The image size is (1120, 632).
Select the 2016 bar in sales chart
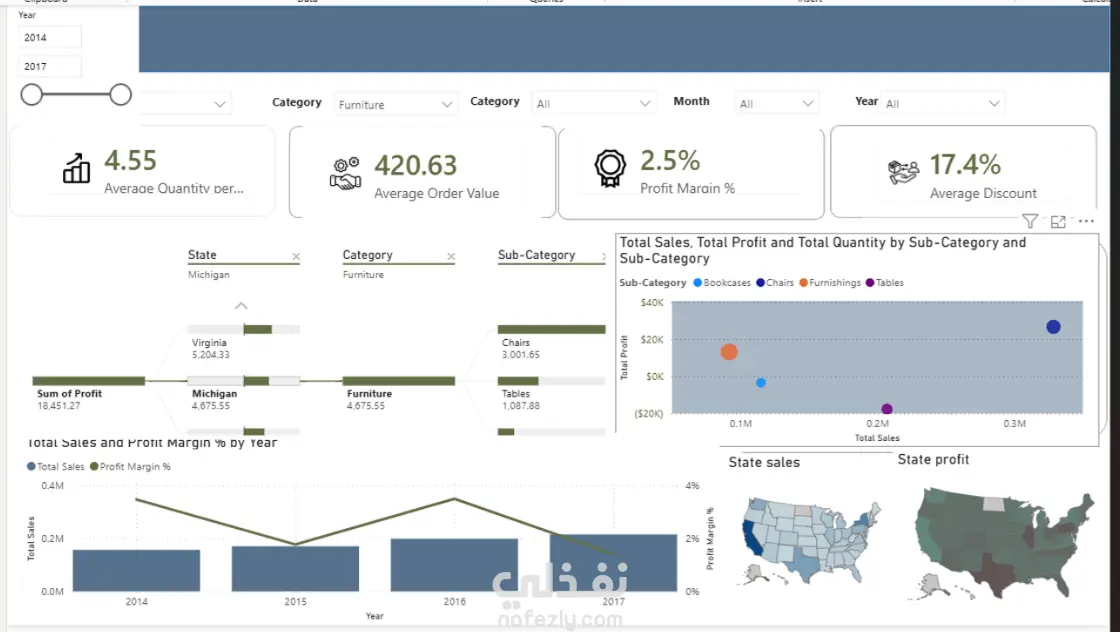click(454, 565)
